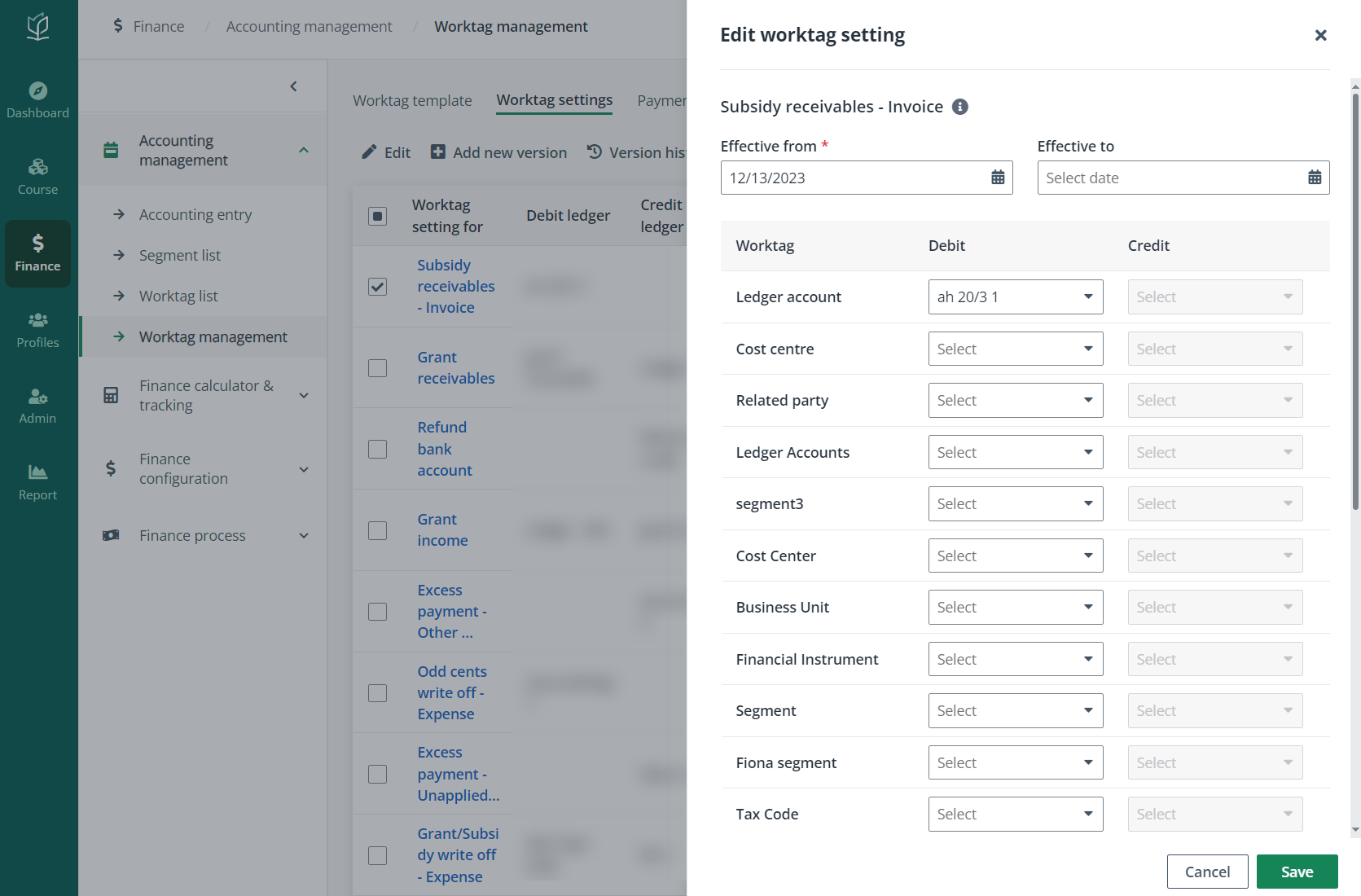Click the Finance calculator icon
This screenshot has width=1361, height=896.
point(111,395)
